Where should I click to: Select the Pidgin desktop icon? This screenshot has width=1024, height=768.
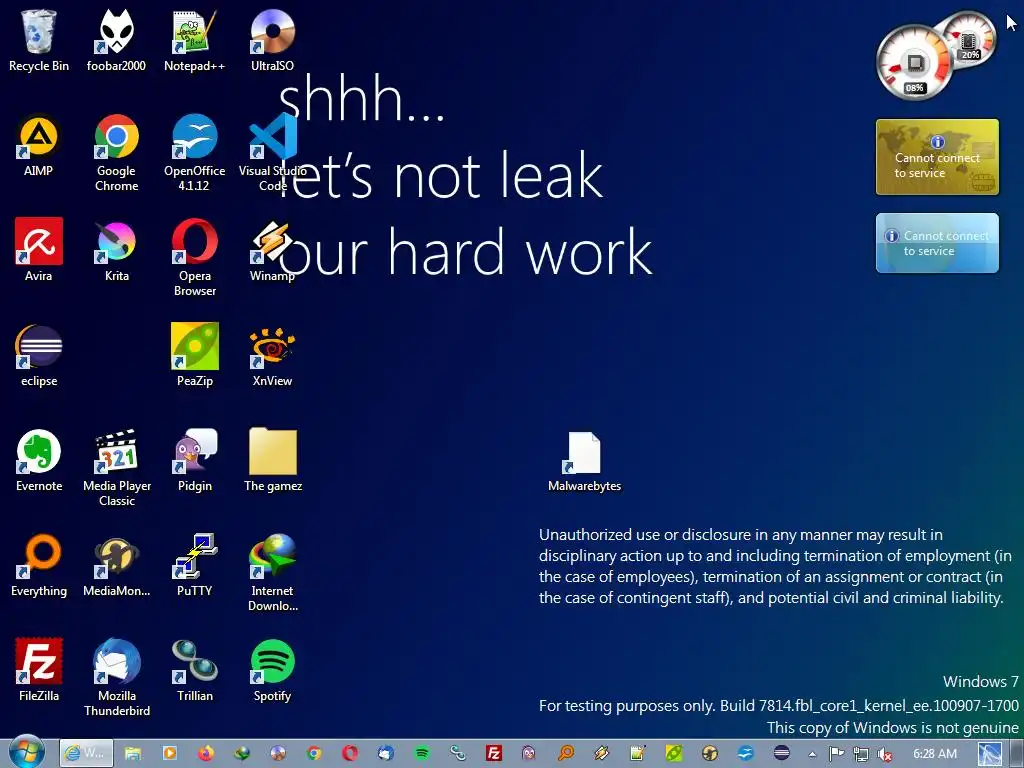pyautogui.click(x=195, y=460)
